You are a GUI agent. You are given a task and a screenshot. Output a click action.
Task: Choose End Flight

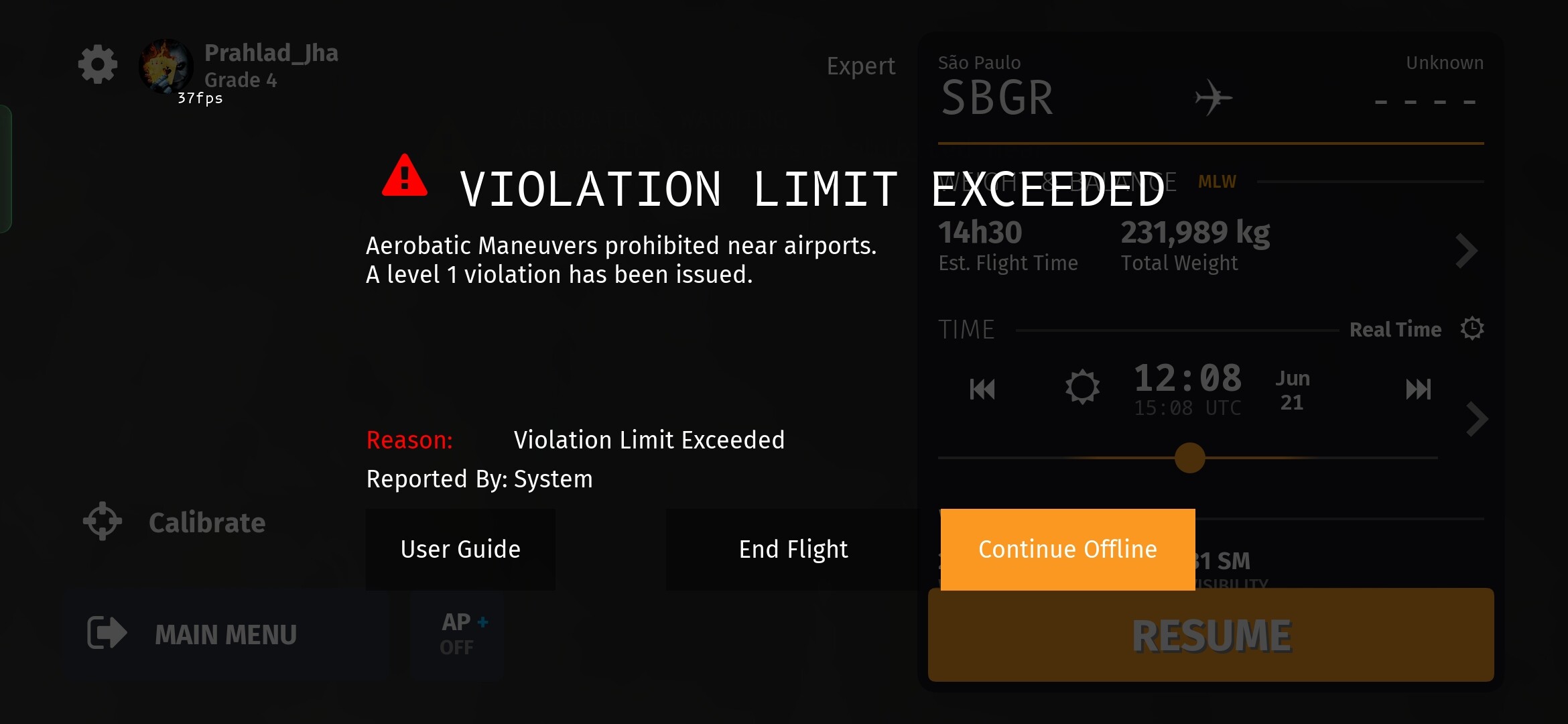click(793, 549)
